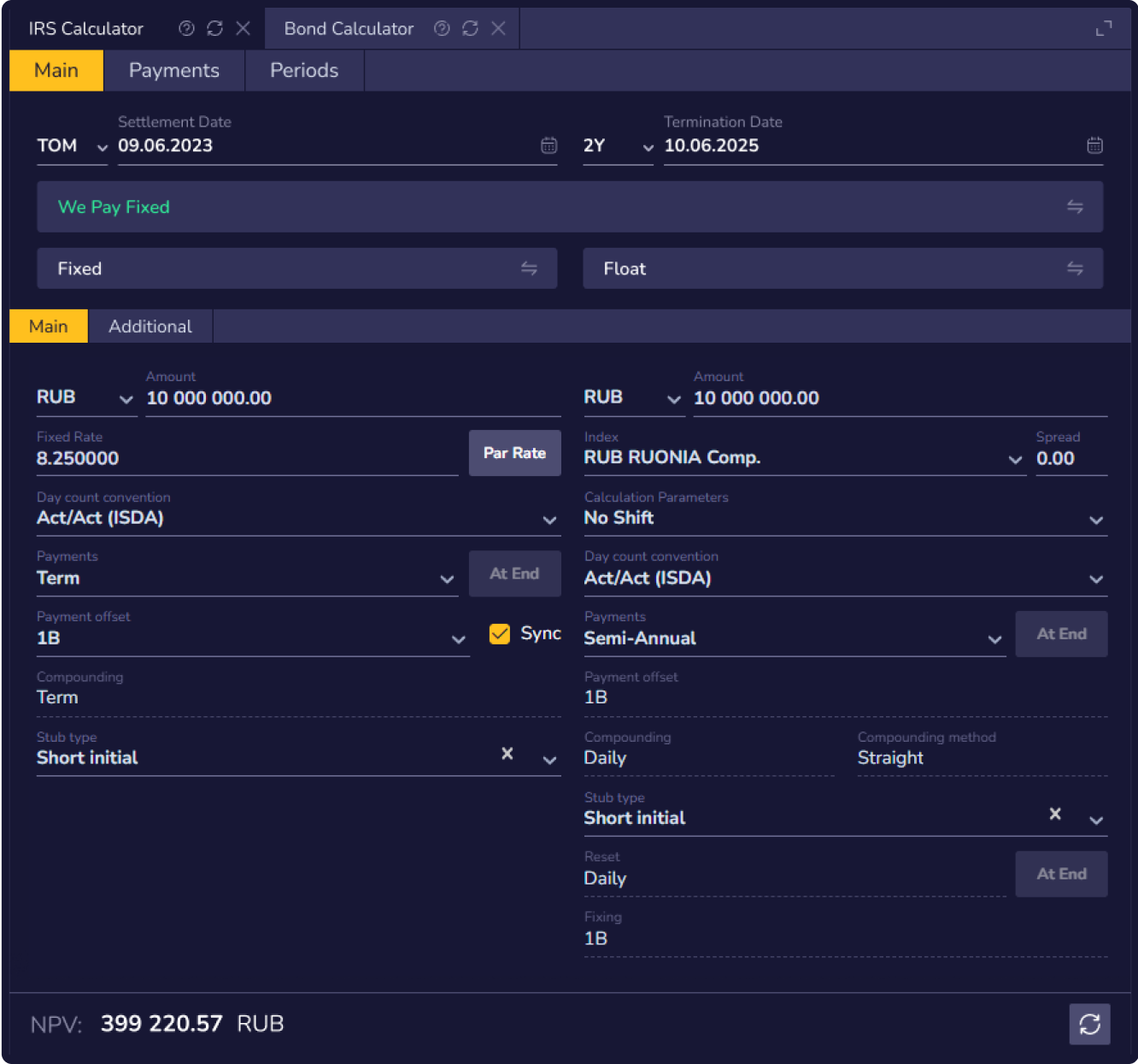Open the Termination Date calendar picker
1138x1064 pixels.
click(1094, 146)
